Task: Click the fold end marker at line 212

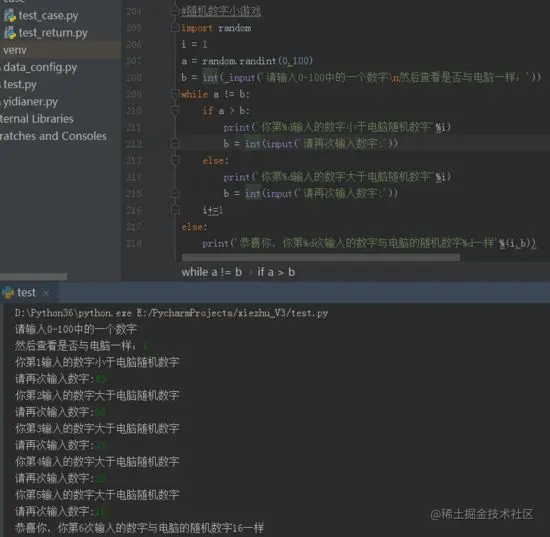Action: (175, 143)
